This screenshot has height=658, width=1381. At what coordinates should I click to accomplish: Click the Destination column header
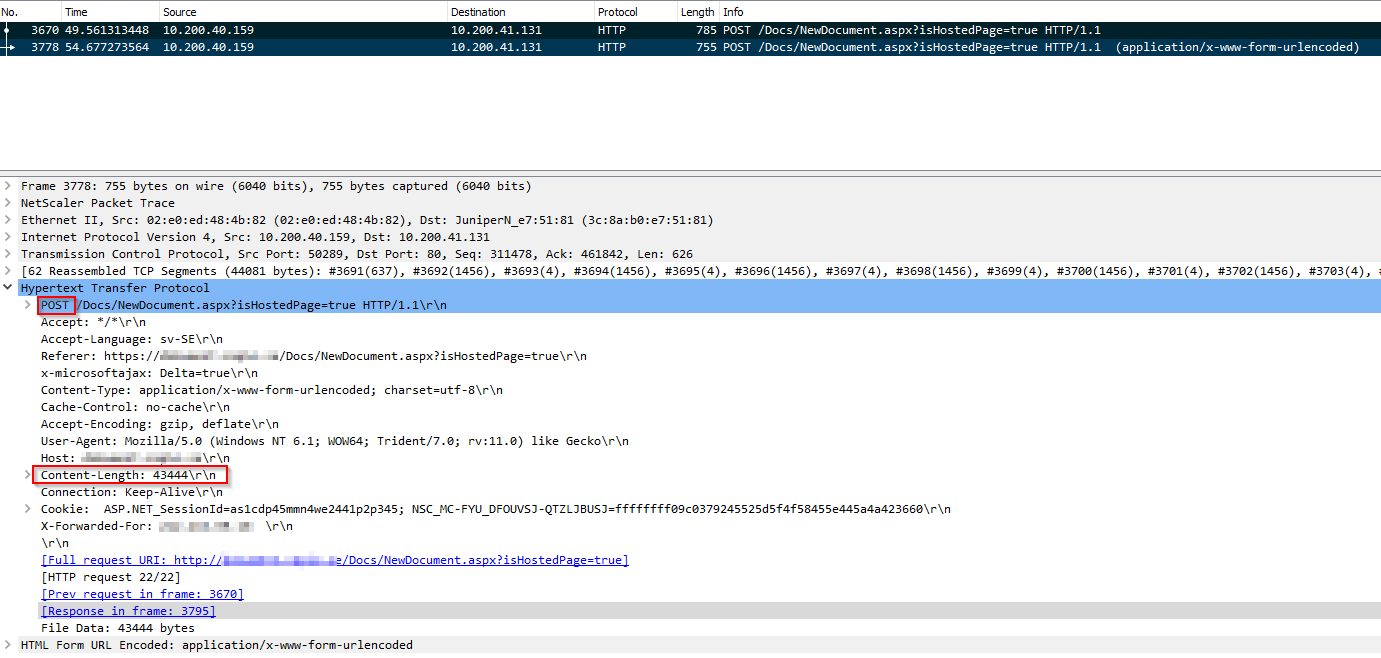pyautogui.click(x=478, y=12)
